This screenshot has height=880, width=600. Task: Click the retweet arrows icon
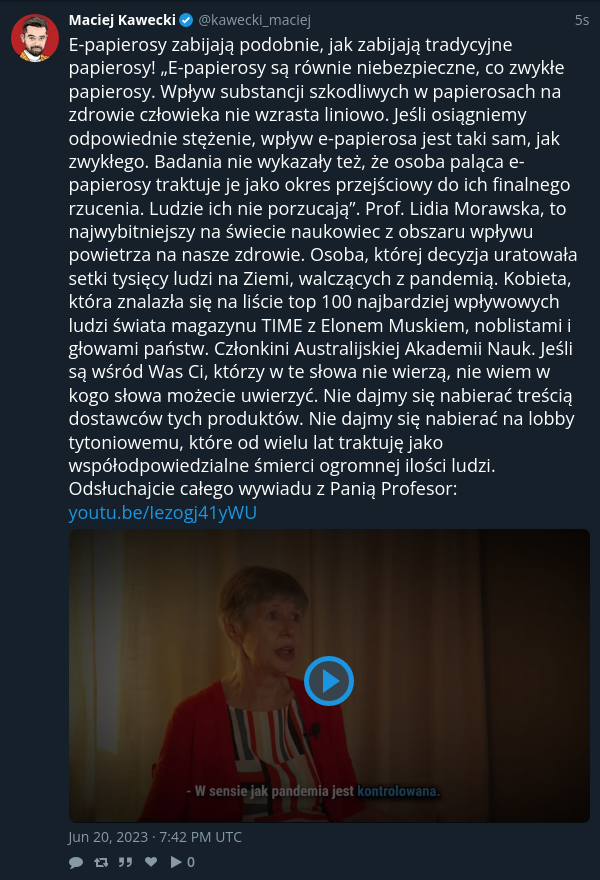tap(101, 862)
